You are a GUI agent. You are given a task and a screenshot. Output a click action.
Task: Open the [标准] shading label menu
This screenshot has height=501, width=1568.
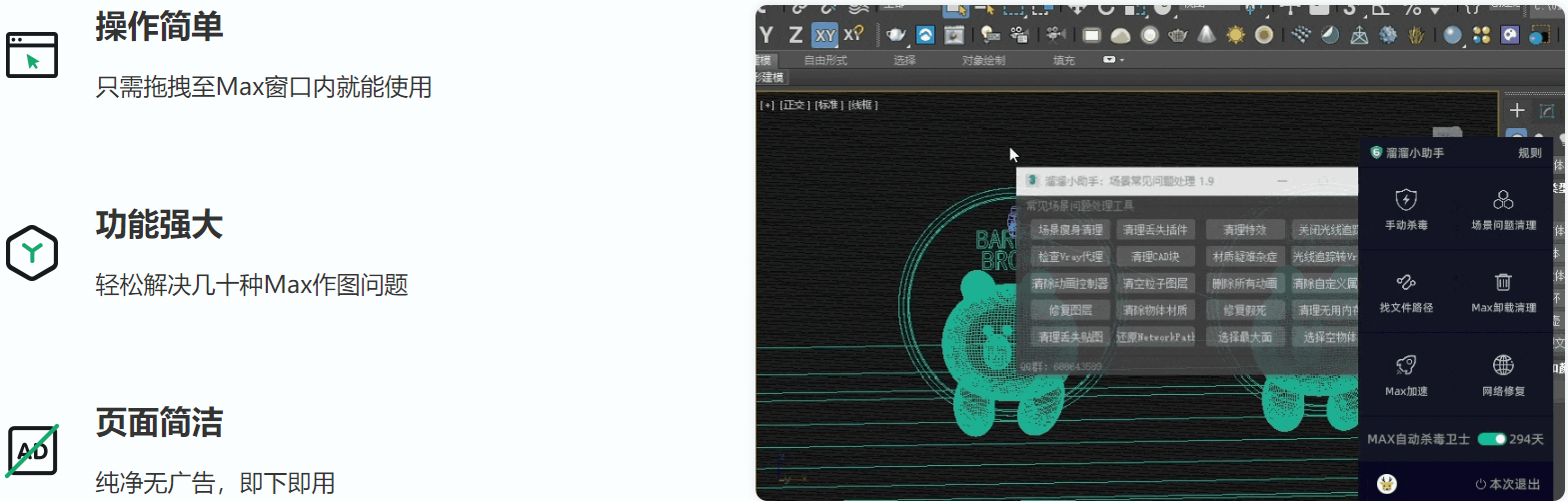829,105
